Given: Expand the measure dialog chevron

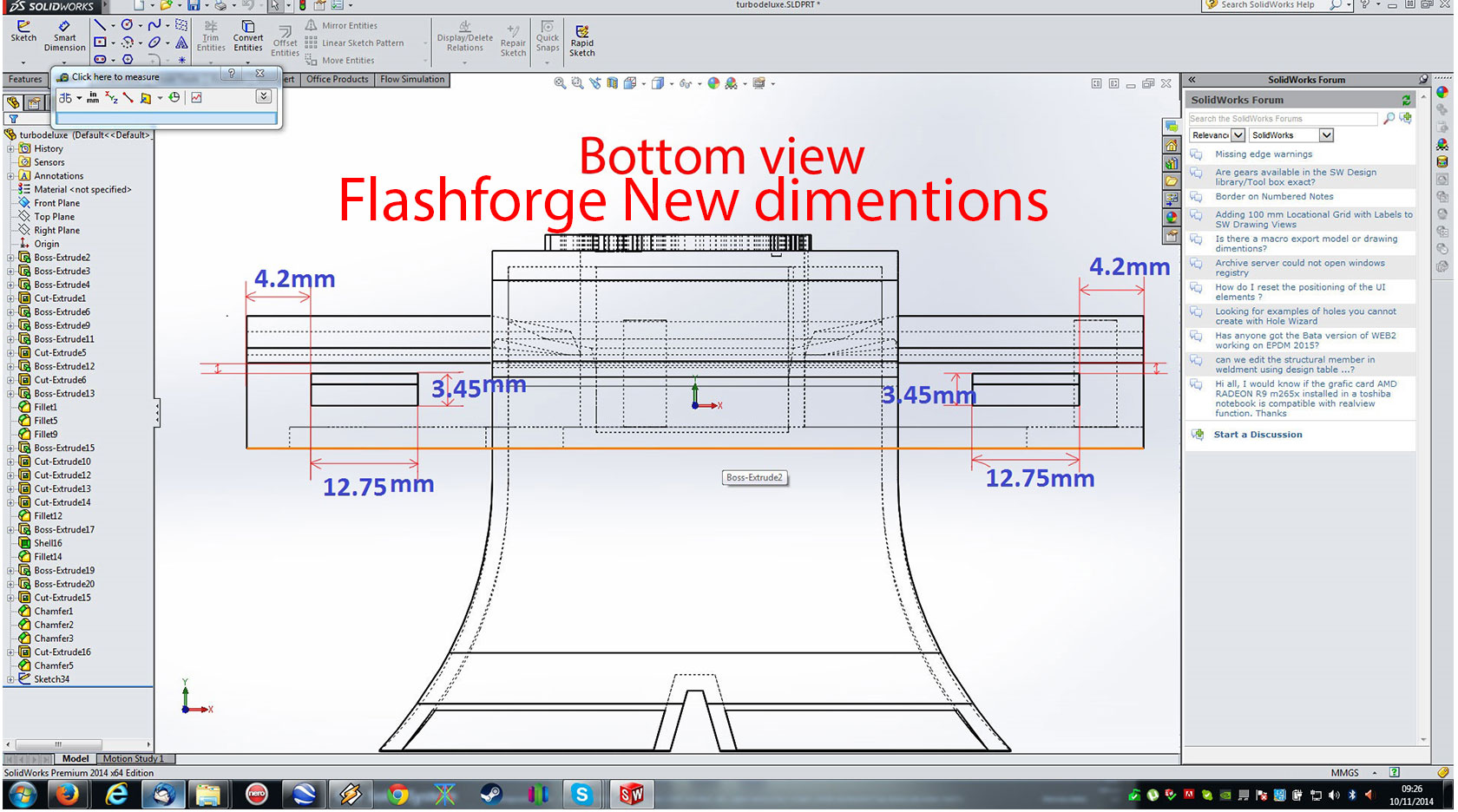Looking at the screenshot, I should 264,97.
